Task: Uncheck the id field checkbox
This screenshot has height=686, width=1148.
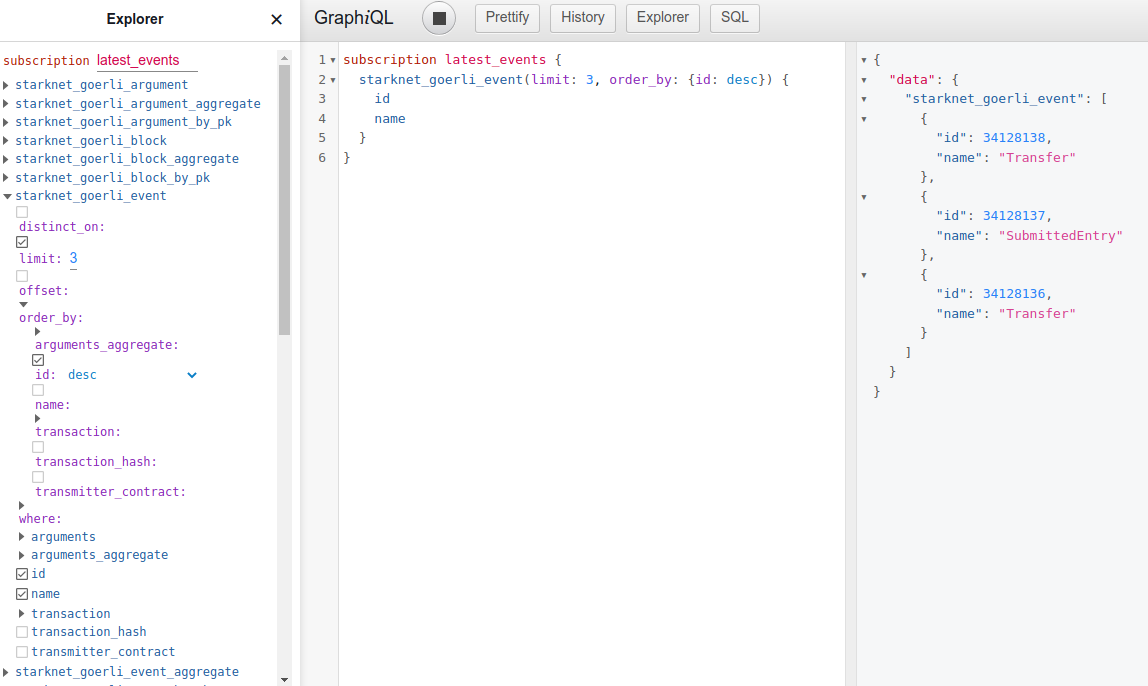Action: [x=22, y=574]
